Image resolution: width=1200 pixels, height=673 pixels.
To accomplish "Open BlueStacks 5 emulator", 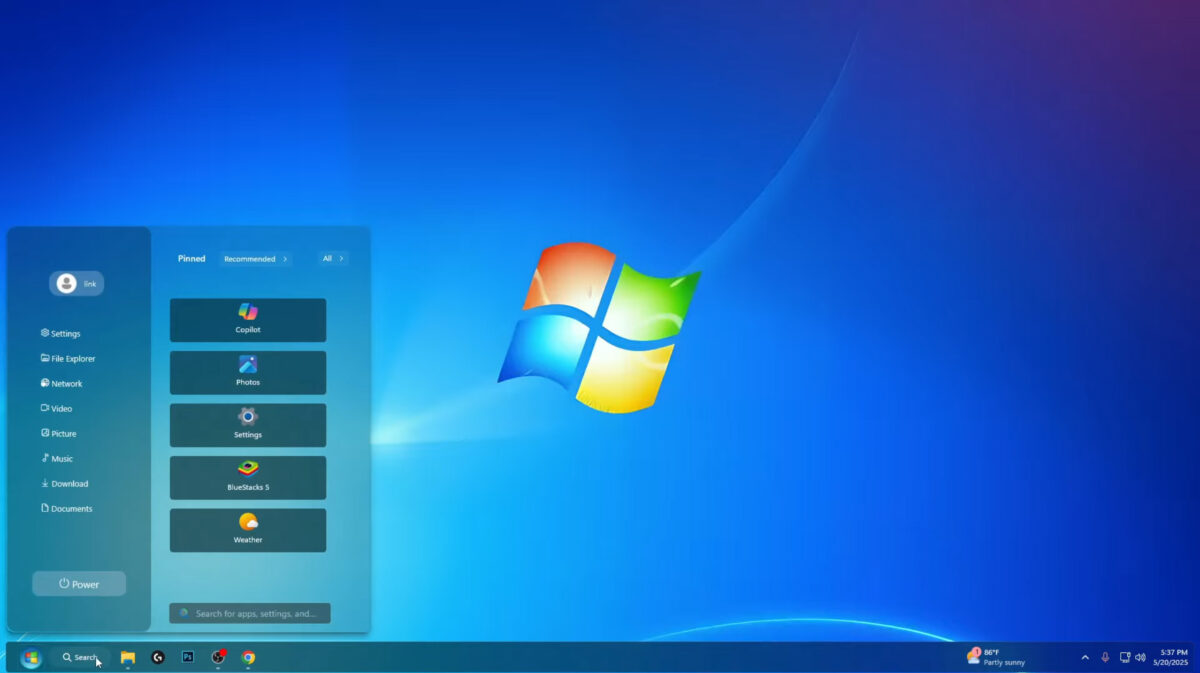I will point(247,477).
